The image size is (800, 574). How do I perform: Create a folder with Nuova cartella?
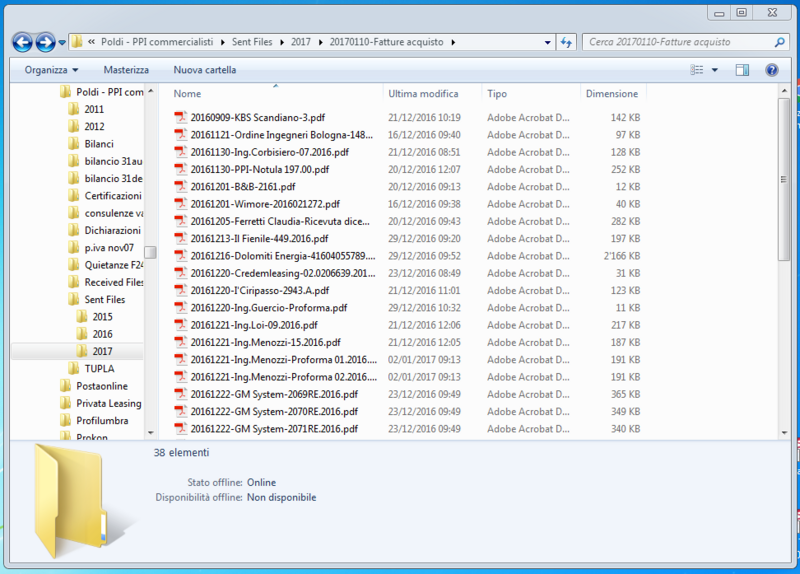205,70
